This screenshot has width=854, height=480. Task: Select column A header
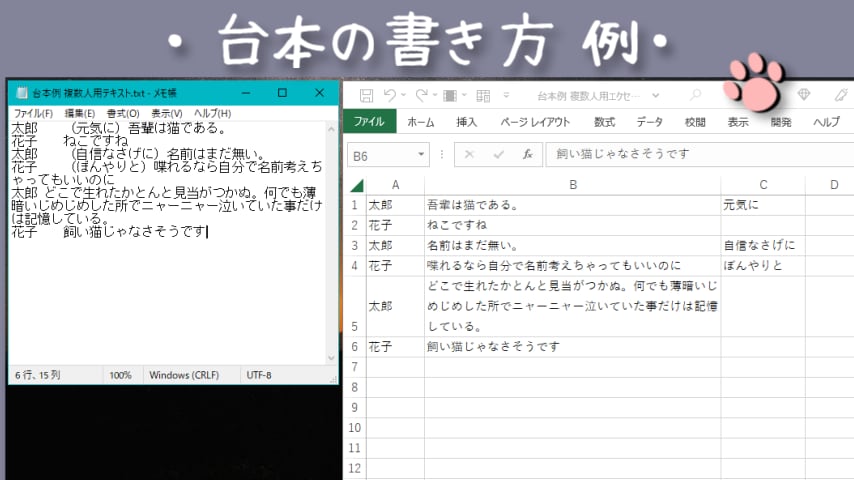click(395, 185)
